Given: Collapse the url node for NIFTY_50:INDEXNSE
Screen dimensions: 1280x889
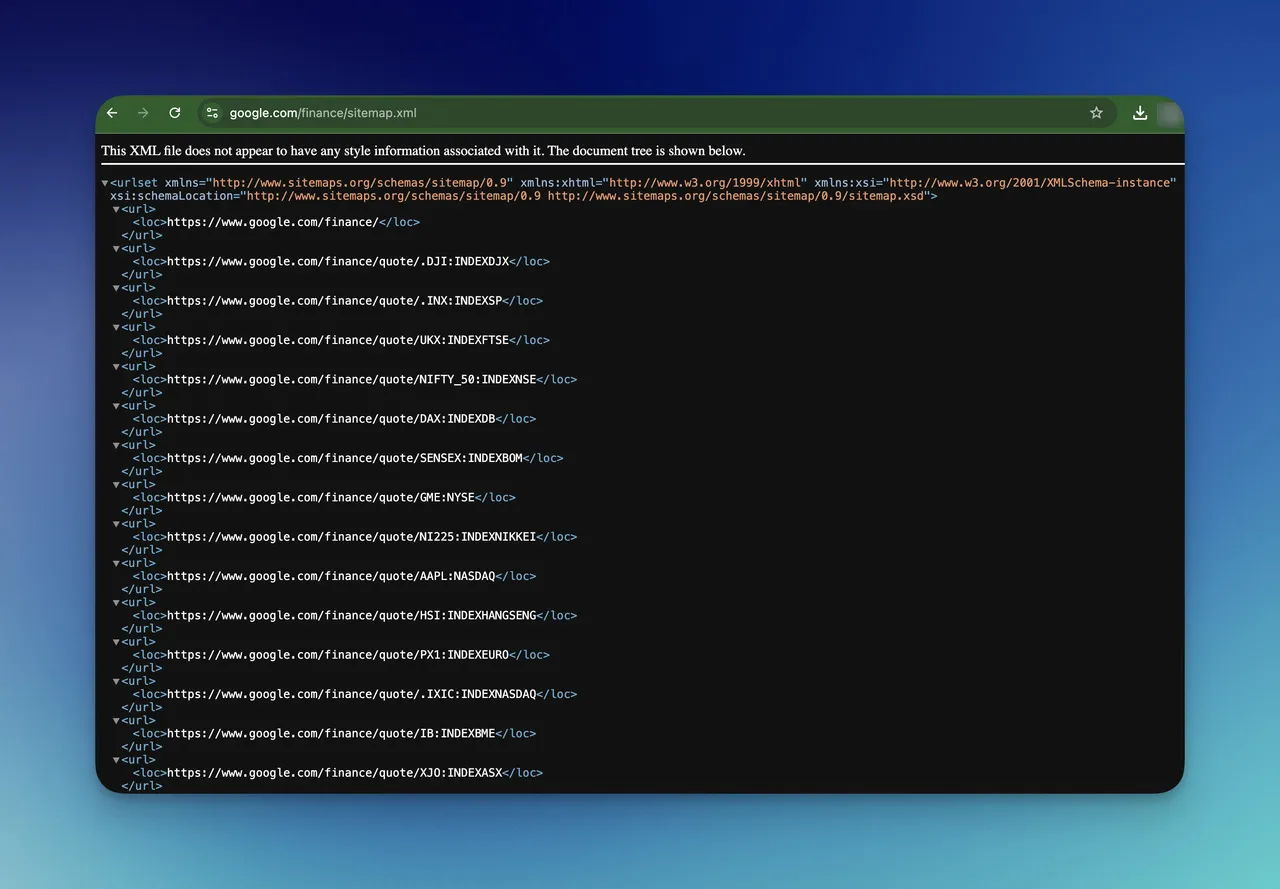Looking at the screenshot, I should tap(116, 367).
